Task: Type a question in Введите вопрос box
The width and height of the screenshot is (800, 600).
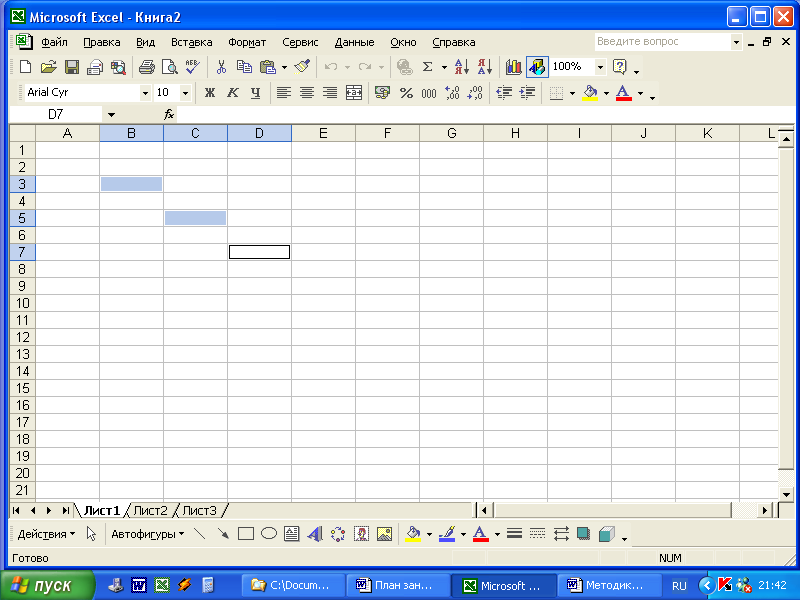Action: pyautogui.click(x=661, y=42)
